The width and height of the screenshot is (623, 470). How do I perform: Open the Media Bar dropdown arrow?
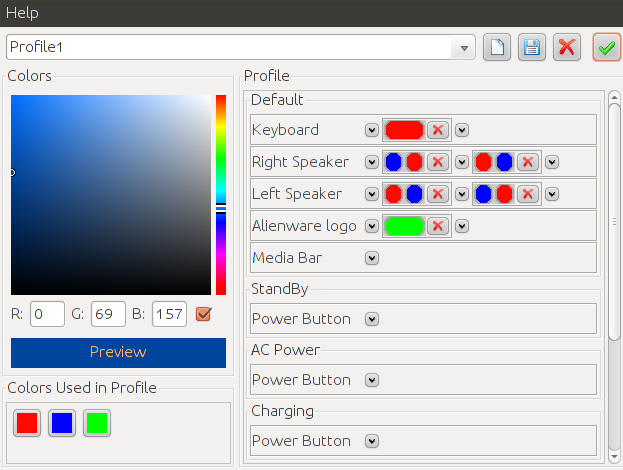[372, 258]
